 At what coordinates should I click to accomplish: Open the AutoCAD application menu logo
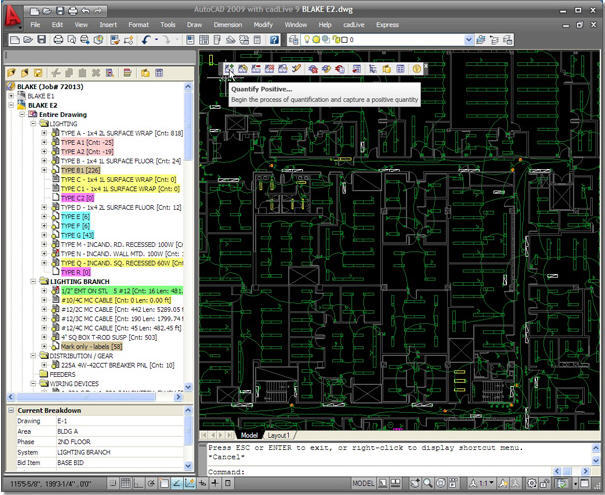pos(13,17)
